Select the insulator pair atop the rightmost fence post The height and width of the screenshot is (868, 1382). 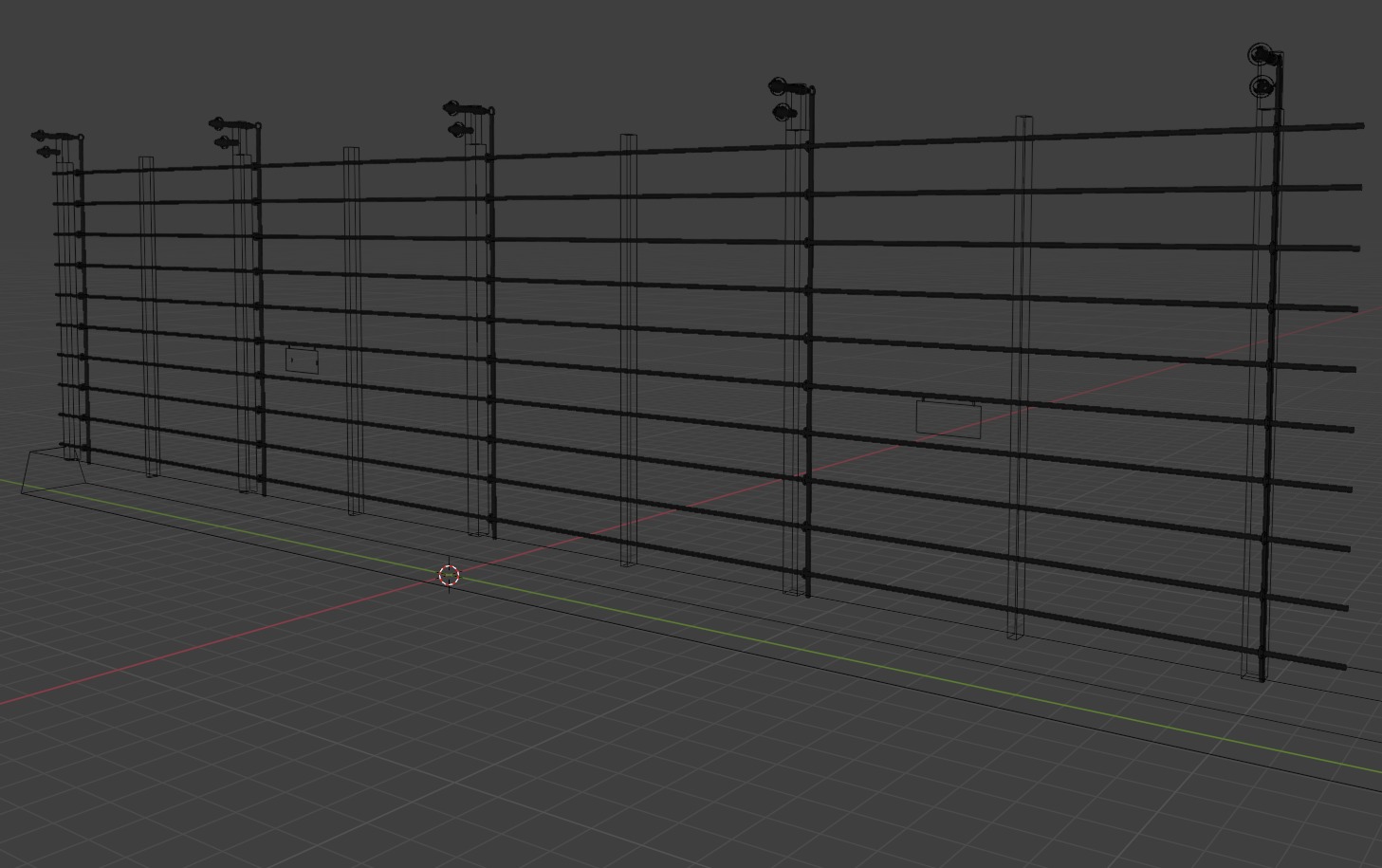pos(1262,70)
